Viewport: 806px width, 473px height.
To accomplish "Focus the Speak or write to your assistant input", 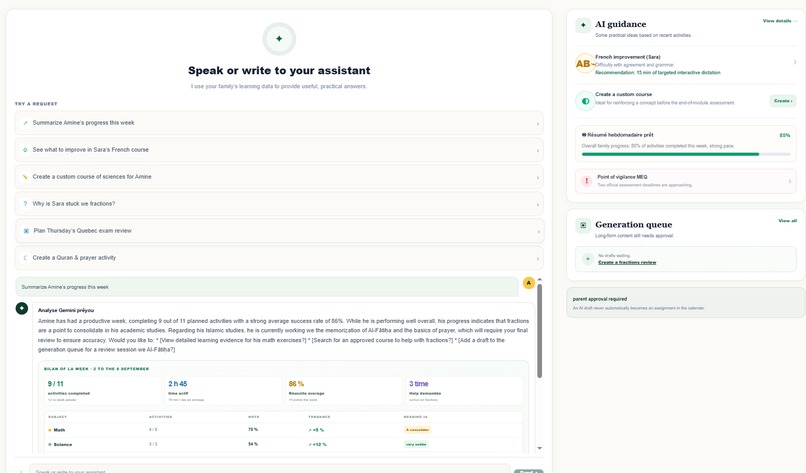I will pos(270,470).
